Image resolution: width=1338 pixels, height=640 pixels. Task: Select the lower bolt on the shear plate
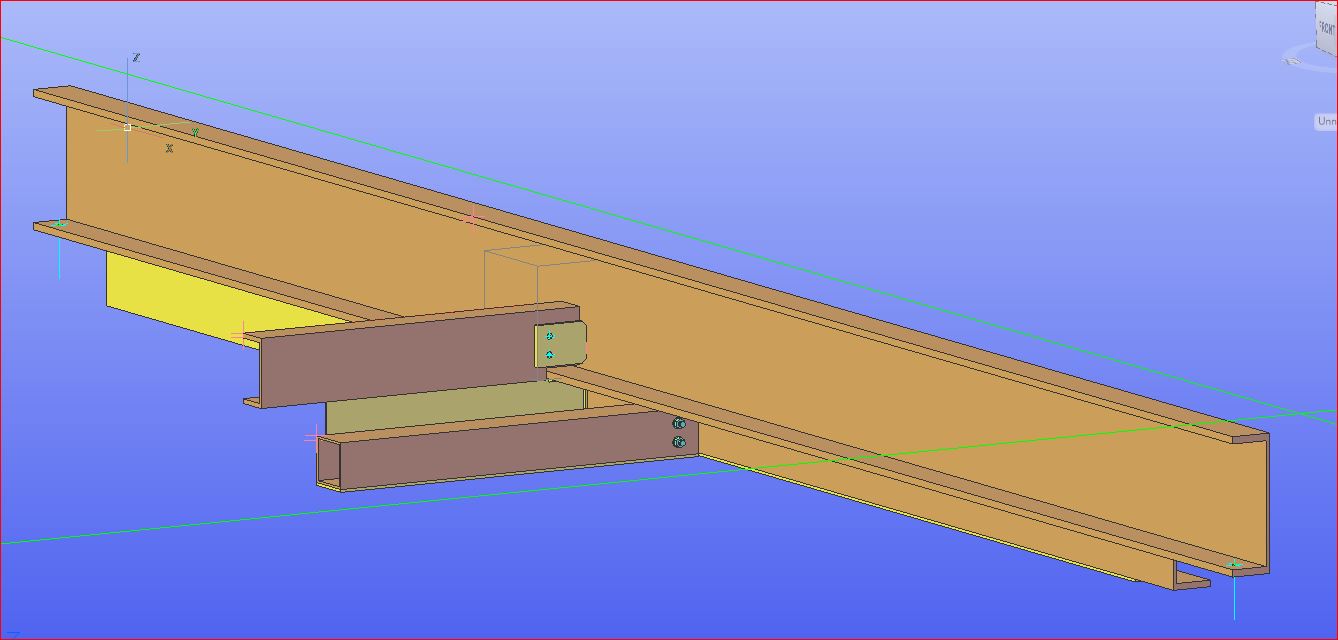549,355
